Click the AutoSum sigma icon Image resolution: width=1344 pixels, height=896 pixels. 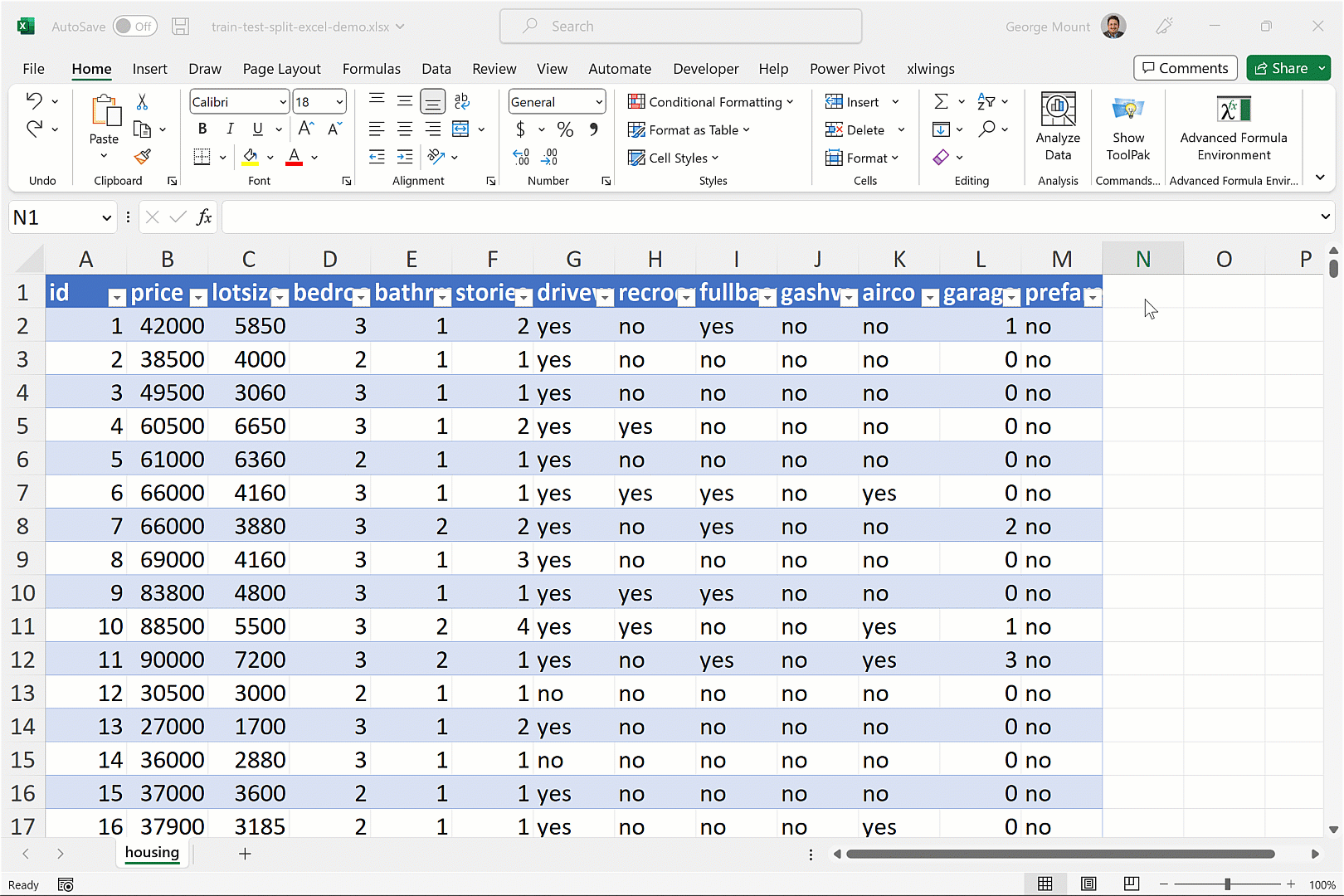pos(941,102)
